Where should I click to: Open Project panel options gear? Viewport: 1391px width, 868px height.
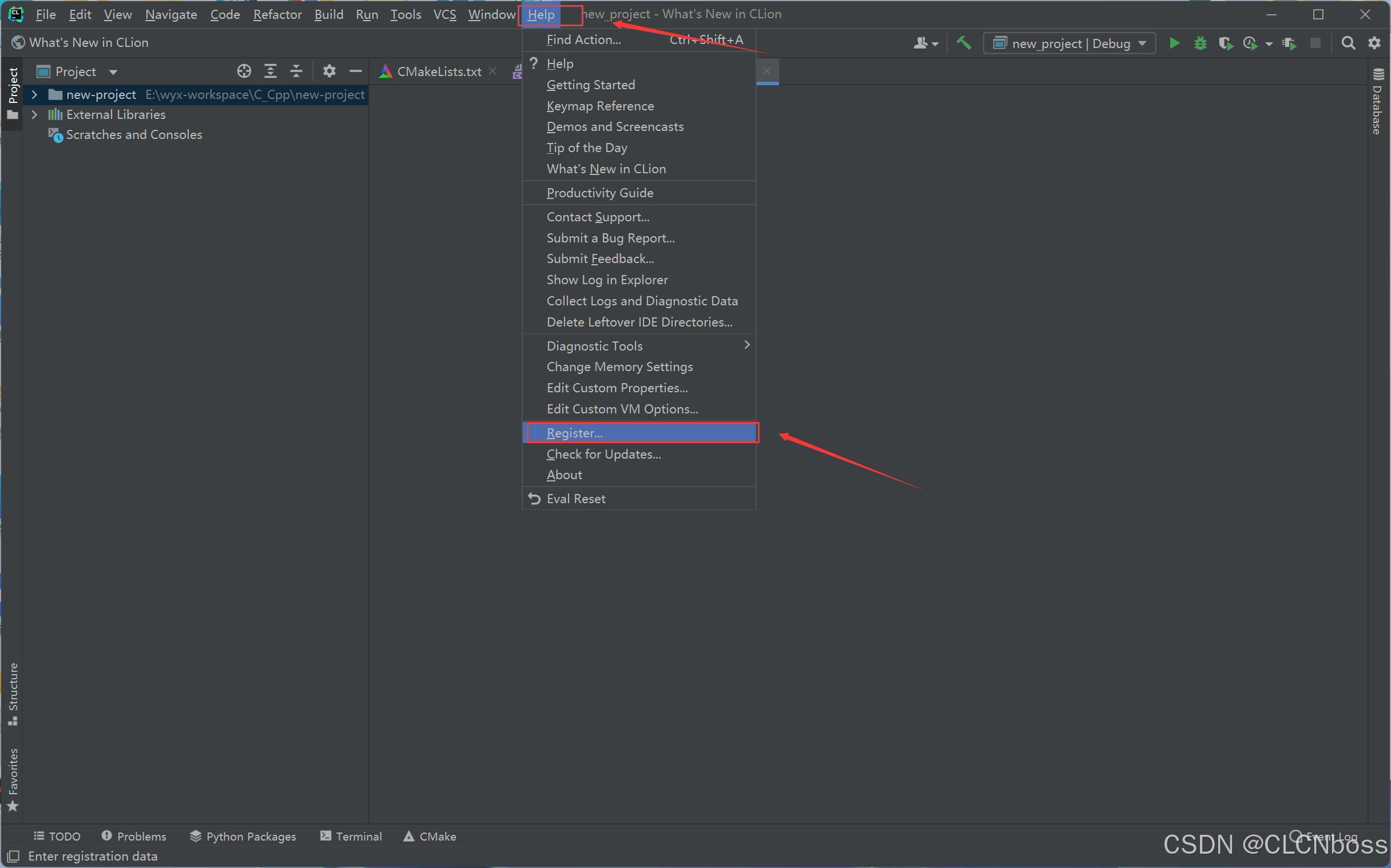coord(329,71)
